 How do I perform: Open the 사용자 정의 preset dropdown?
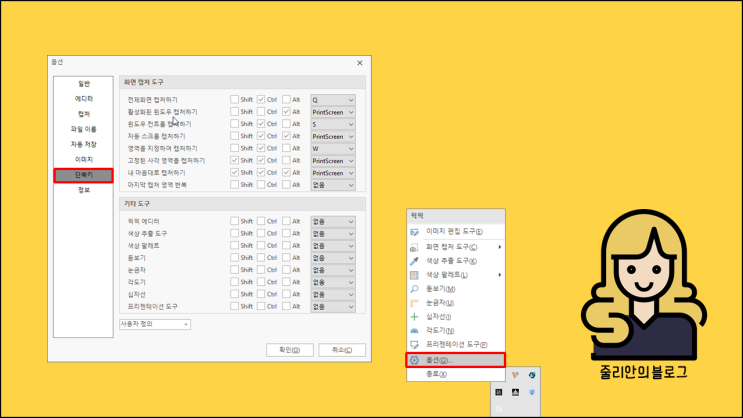click(154, 324)
